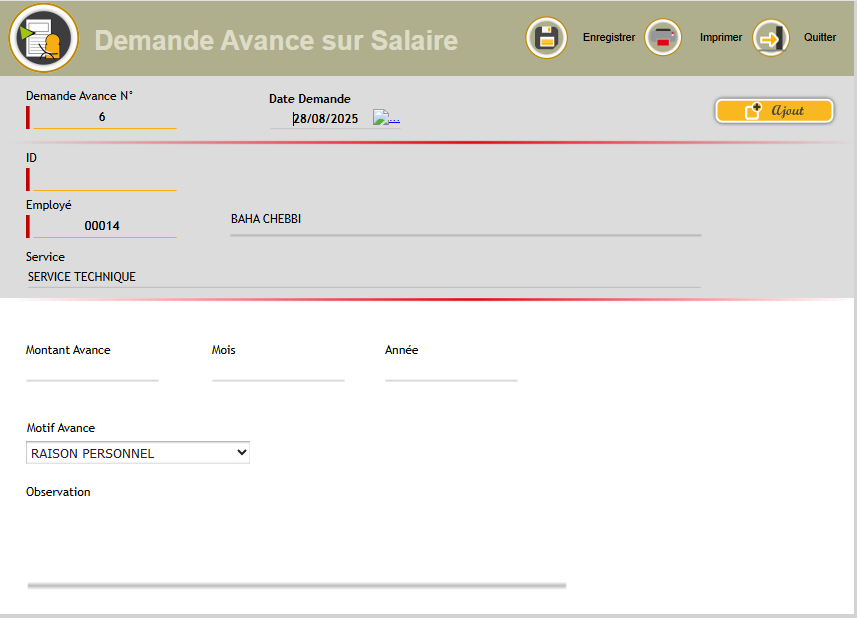This screenshot has height=618, width=857.
Task: Click the Enregistrer text label
Action: click(x=608, y=37)
